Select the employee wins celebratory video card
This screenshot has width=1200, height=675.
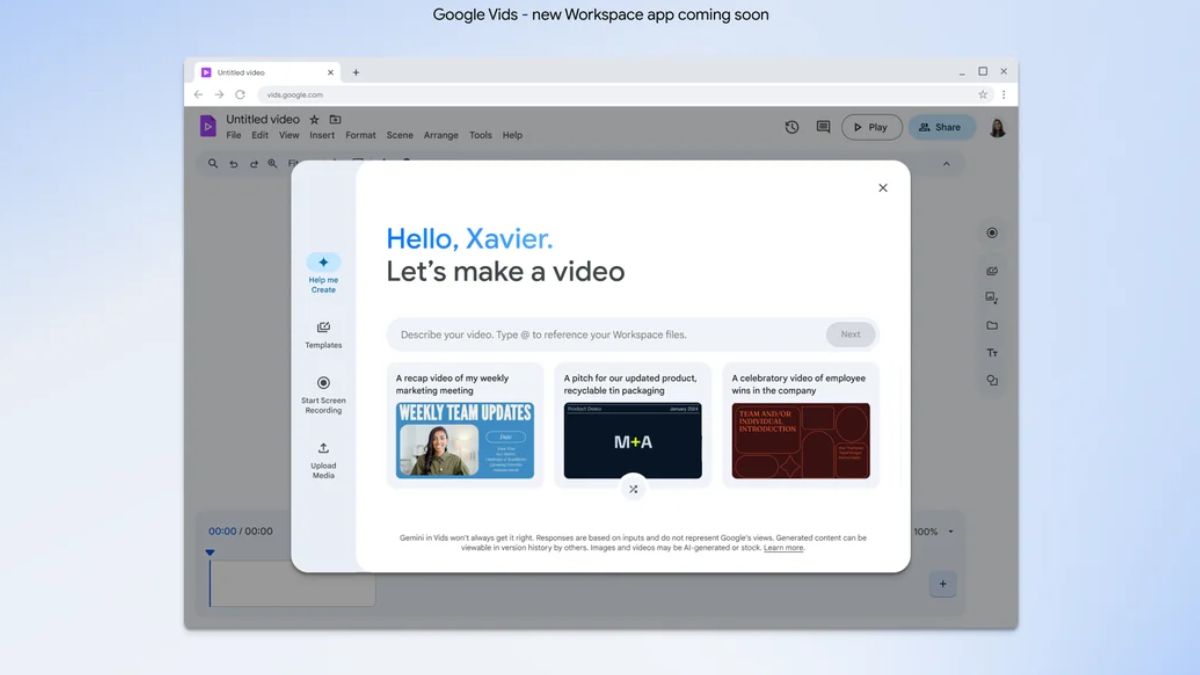[x=801, y=425]
